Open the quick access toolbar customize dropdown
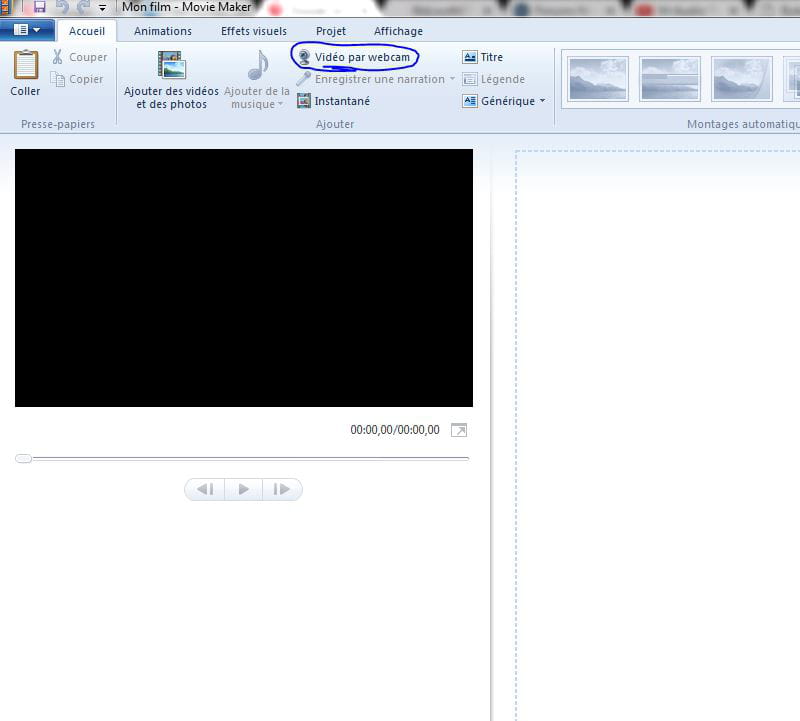800x721 pixels. [102, 8]
